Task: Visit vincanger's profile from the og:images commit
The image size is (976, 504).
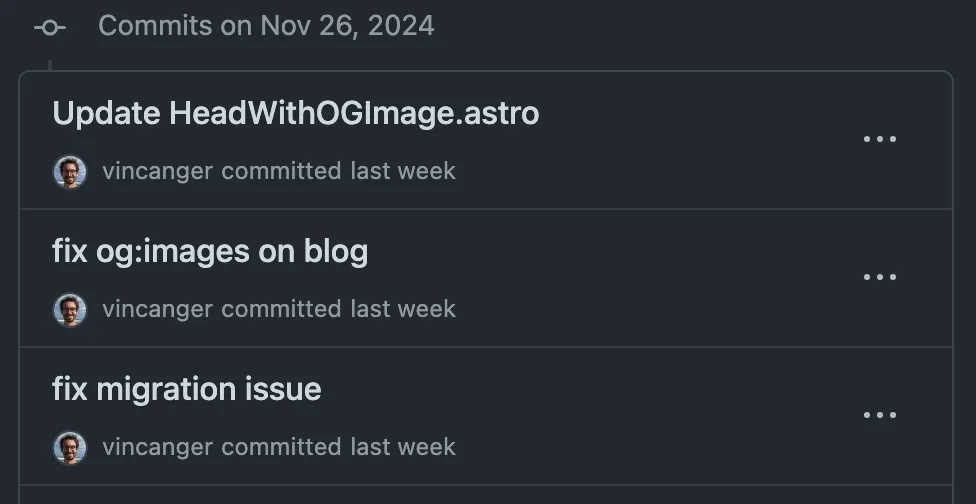Action: click(x=157, y=309)
